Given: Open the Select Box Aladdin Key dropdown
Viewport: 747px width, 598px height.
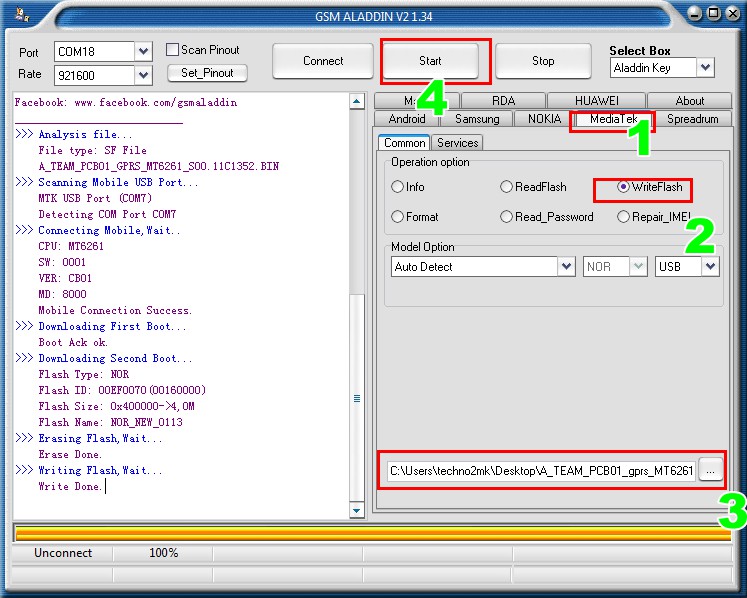Looking at the screenshot, I should point(705,68).
